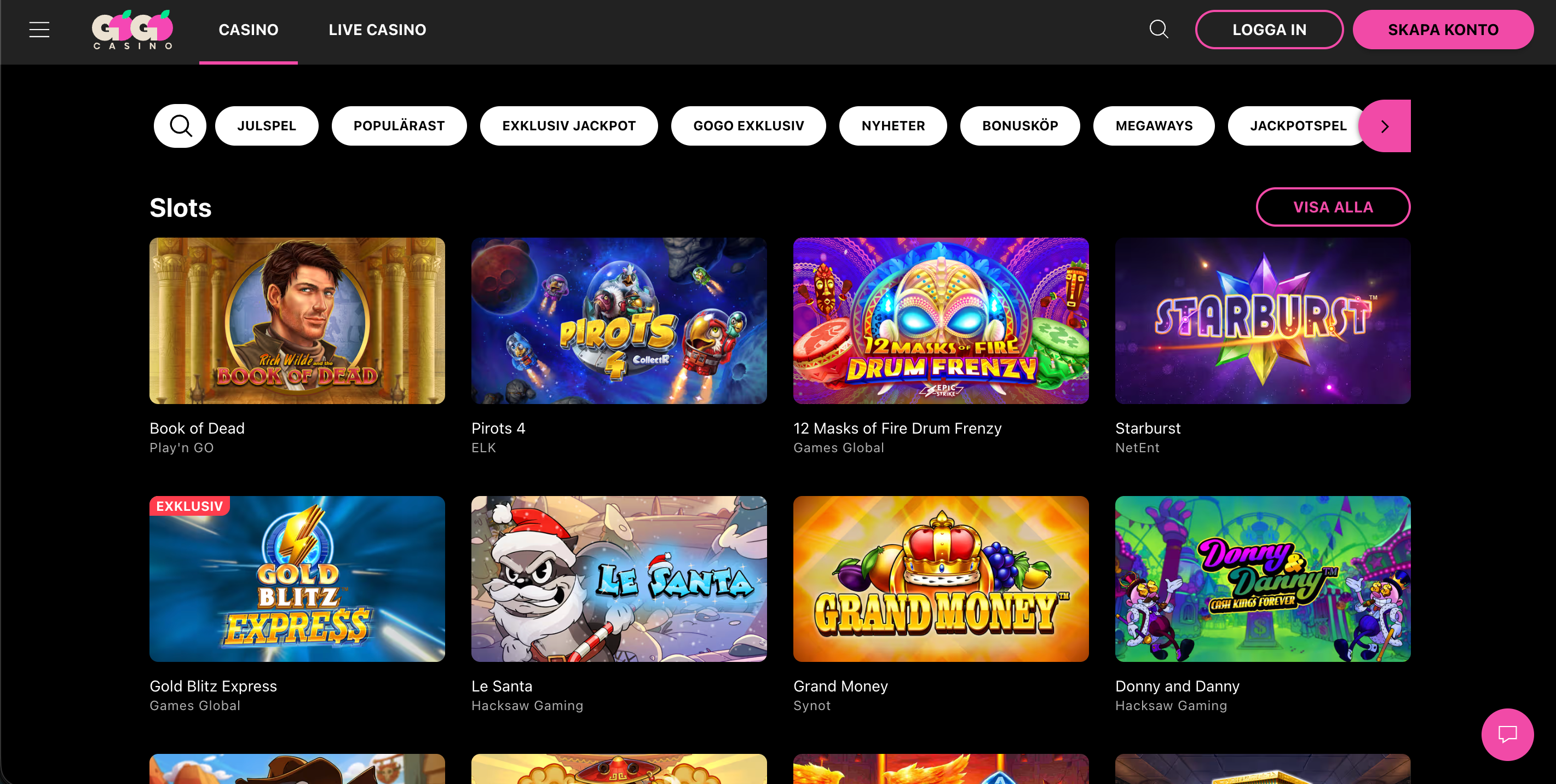Click the GoGo Casino logo
The image size is (1556, 784).
132,29
